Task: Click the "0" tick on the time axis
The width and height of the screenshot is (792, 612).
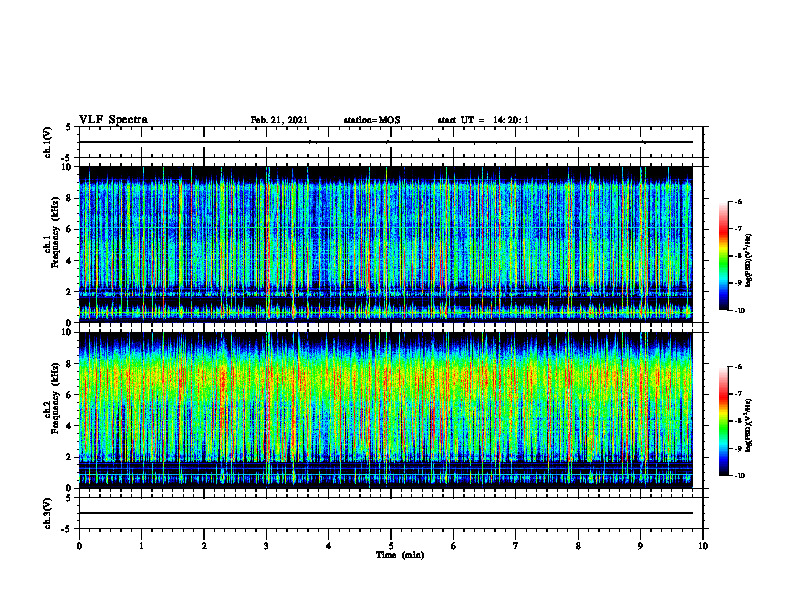Action: (x=79, y=546)
